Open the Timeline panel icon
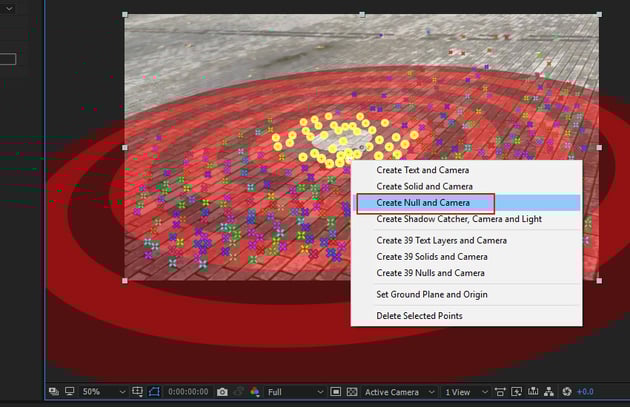Viewport: 630px width, 407px height. (x=533, y=392)
